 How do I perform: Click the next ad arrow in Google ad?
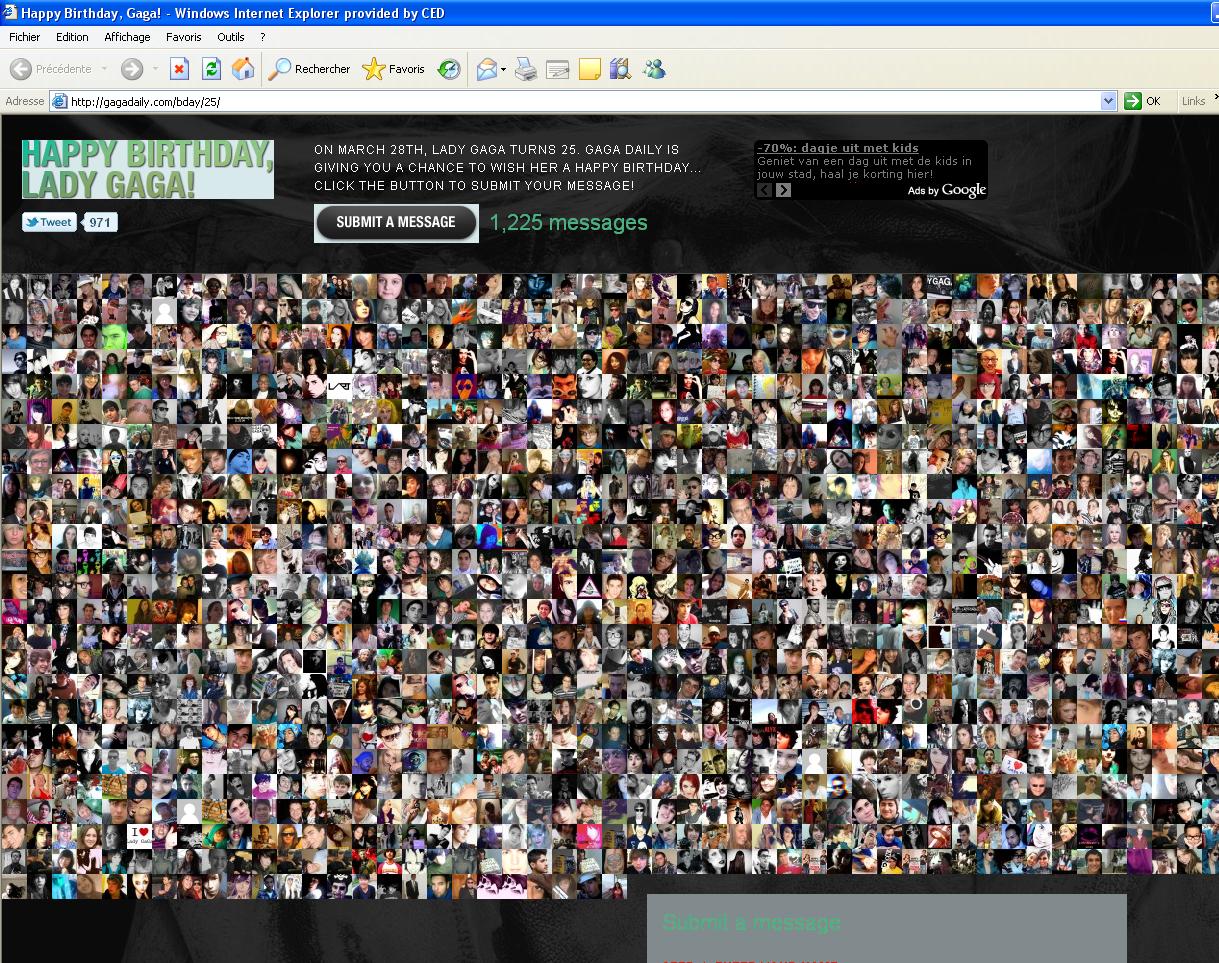pos(783,190)
